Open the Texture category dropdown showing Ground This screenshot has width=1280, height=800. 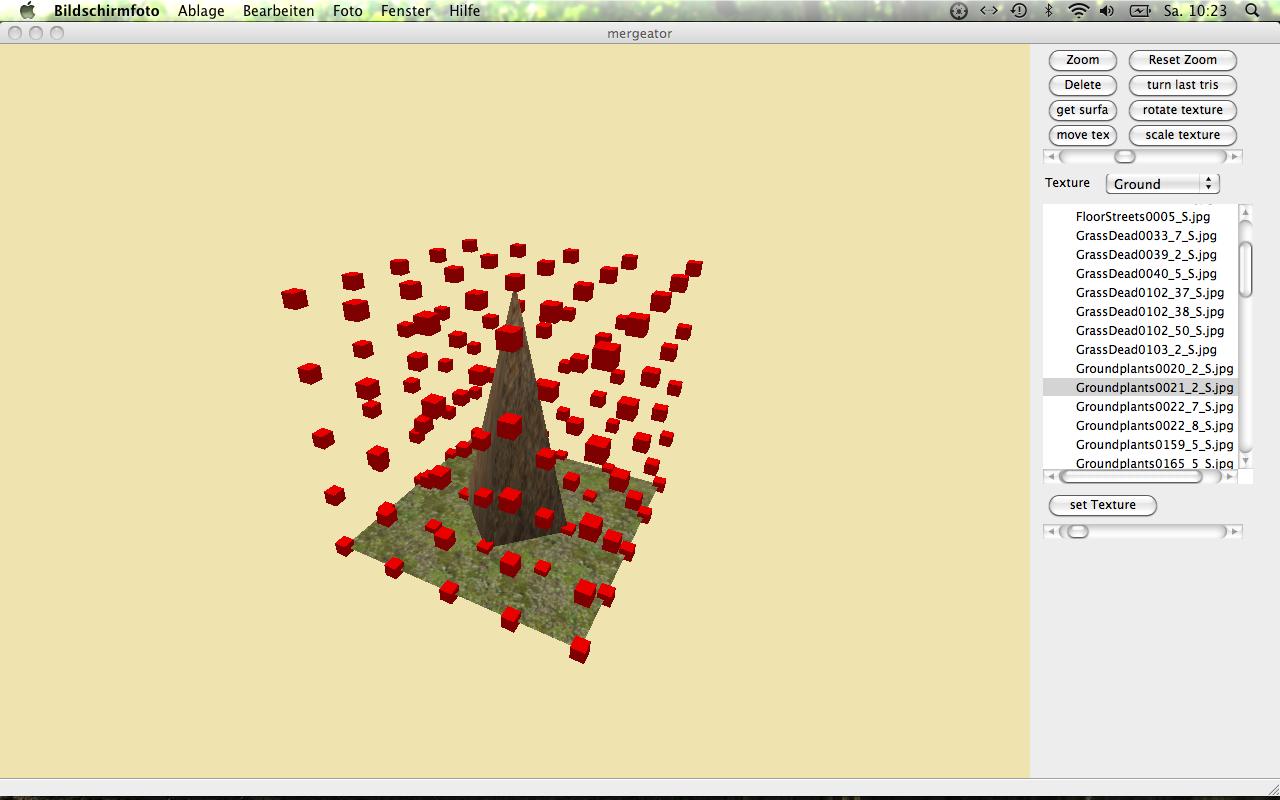[x=1162, y=184]
